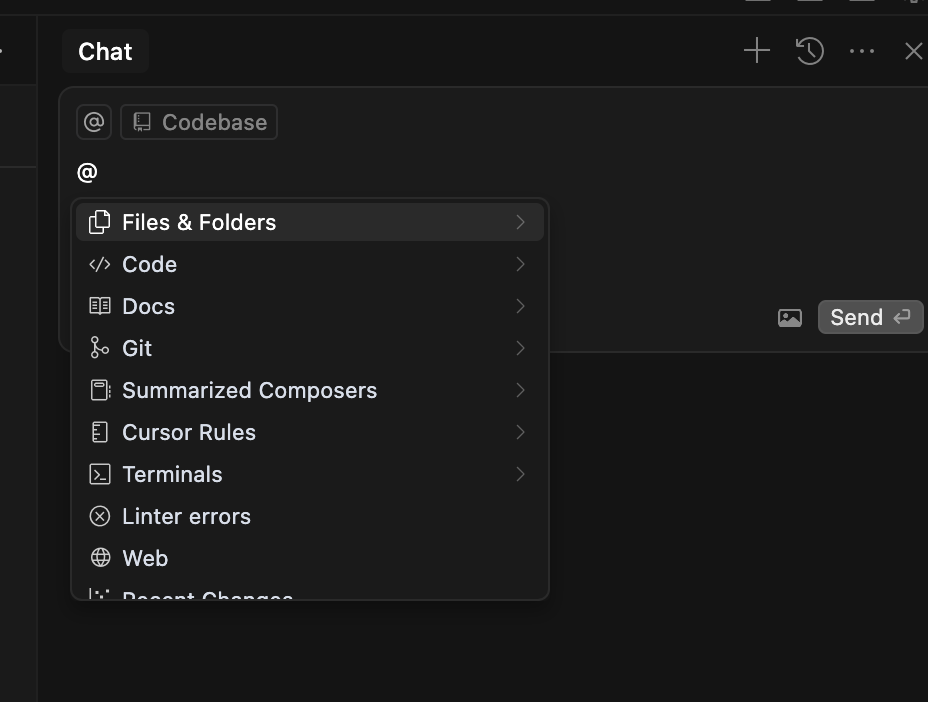Image resolution: width=928 pixels, height=702 pixels.
Task: Expand the Summarized Composers chevron
Action: [520, 390]
